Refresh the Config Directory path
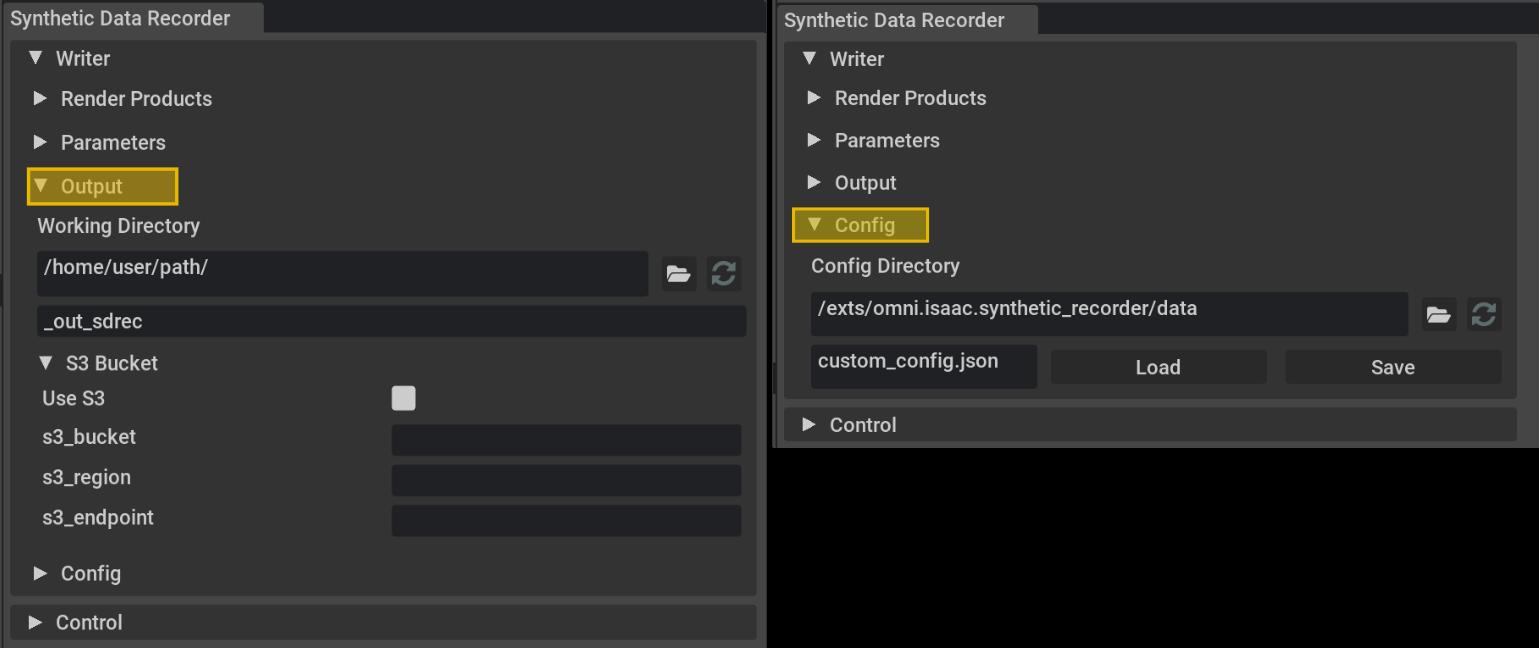 1485,314
